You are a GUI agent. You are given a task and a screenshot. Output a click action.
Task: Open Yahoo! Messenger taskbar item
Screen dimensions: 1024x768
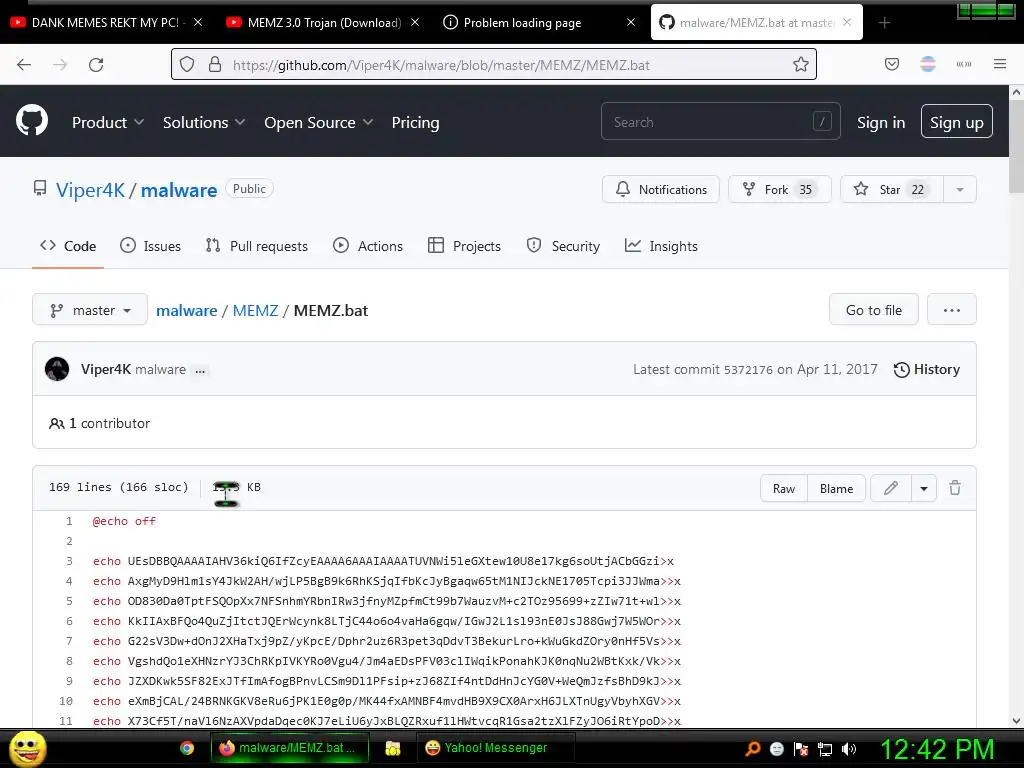(x=496, y=748)
